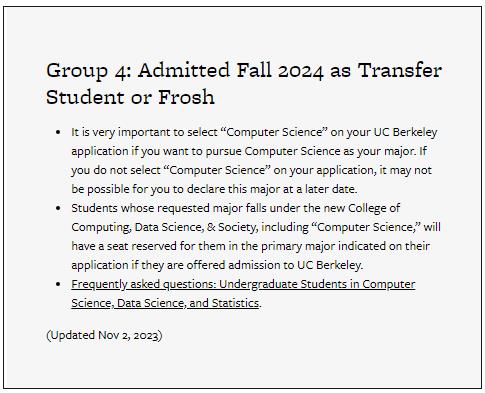Click the word 'Admitted' in the heading
The width and height of the screenshot is (485, 393).
tap(184, 70)
